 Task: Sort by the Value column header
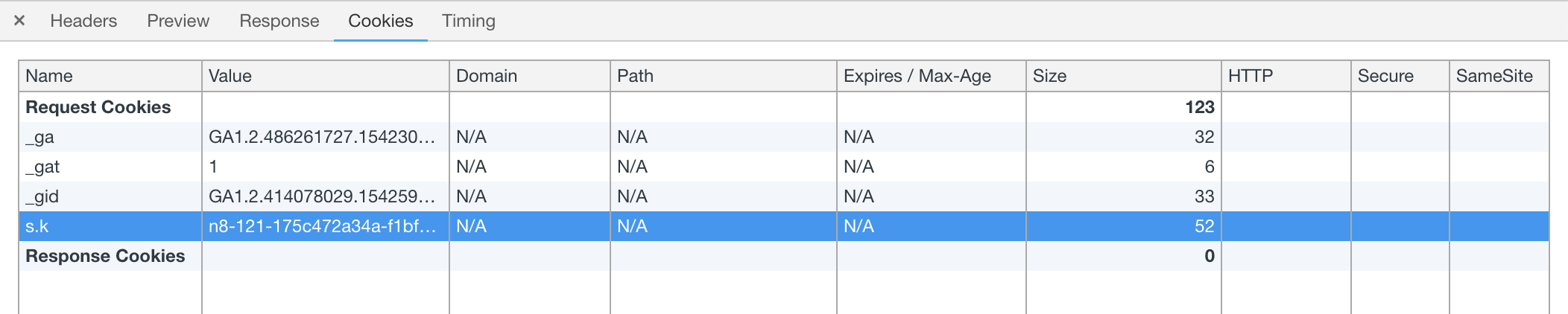326,76
